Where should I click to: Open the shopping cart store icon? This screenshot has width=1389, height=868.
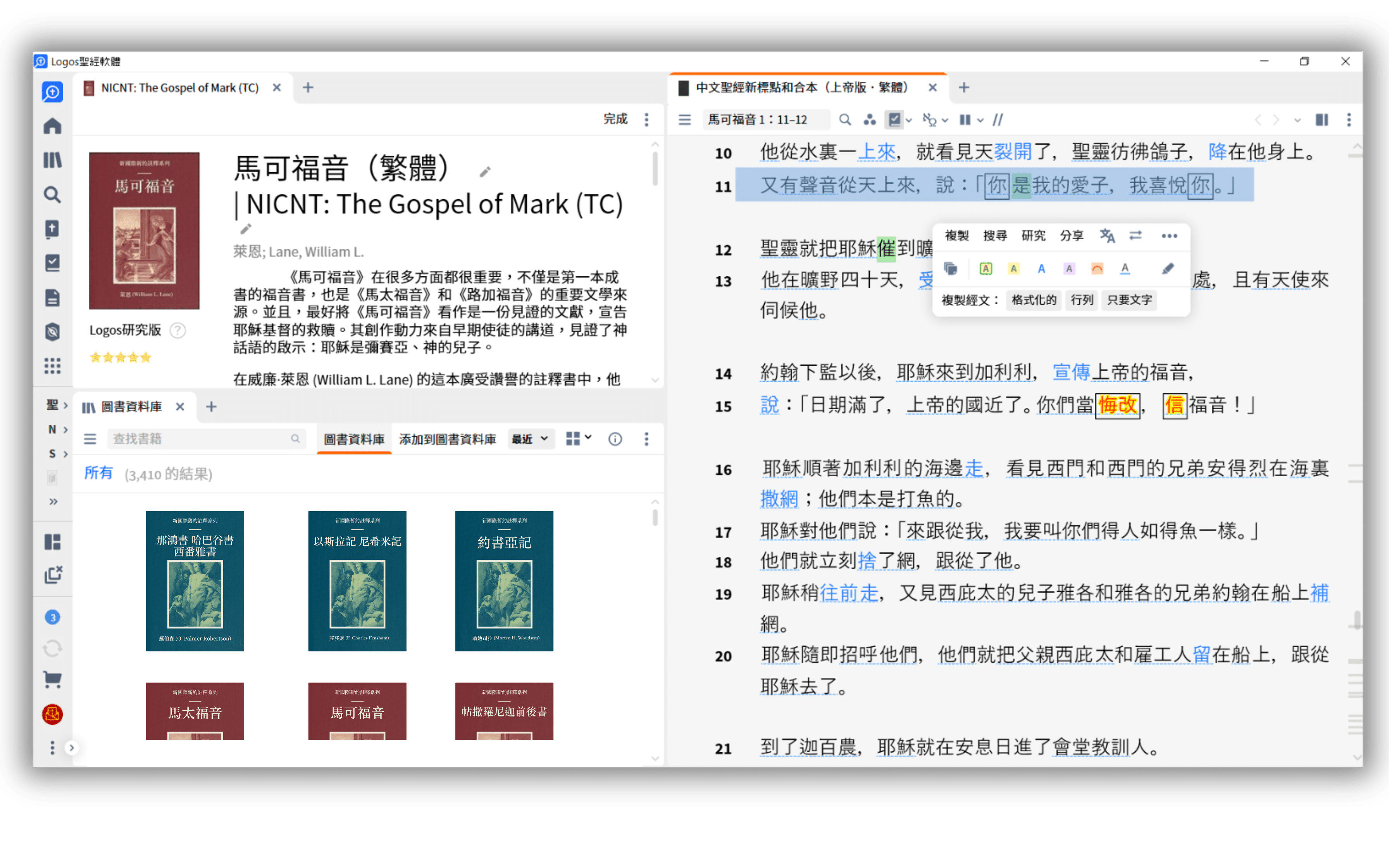click(52, 680)
